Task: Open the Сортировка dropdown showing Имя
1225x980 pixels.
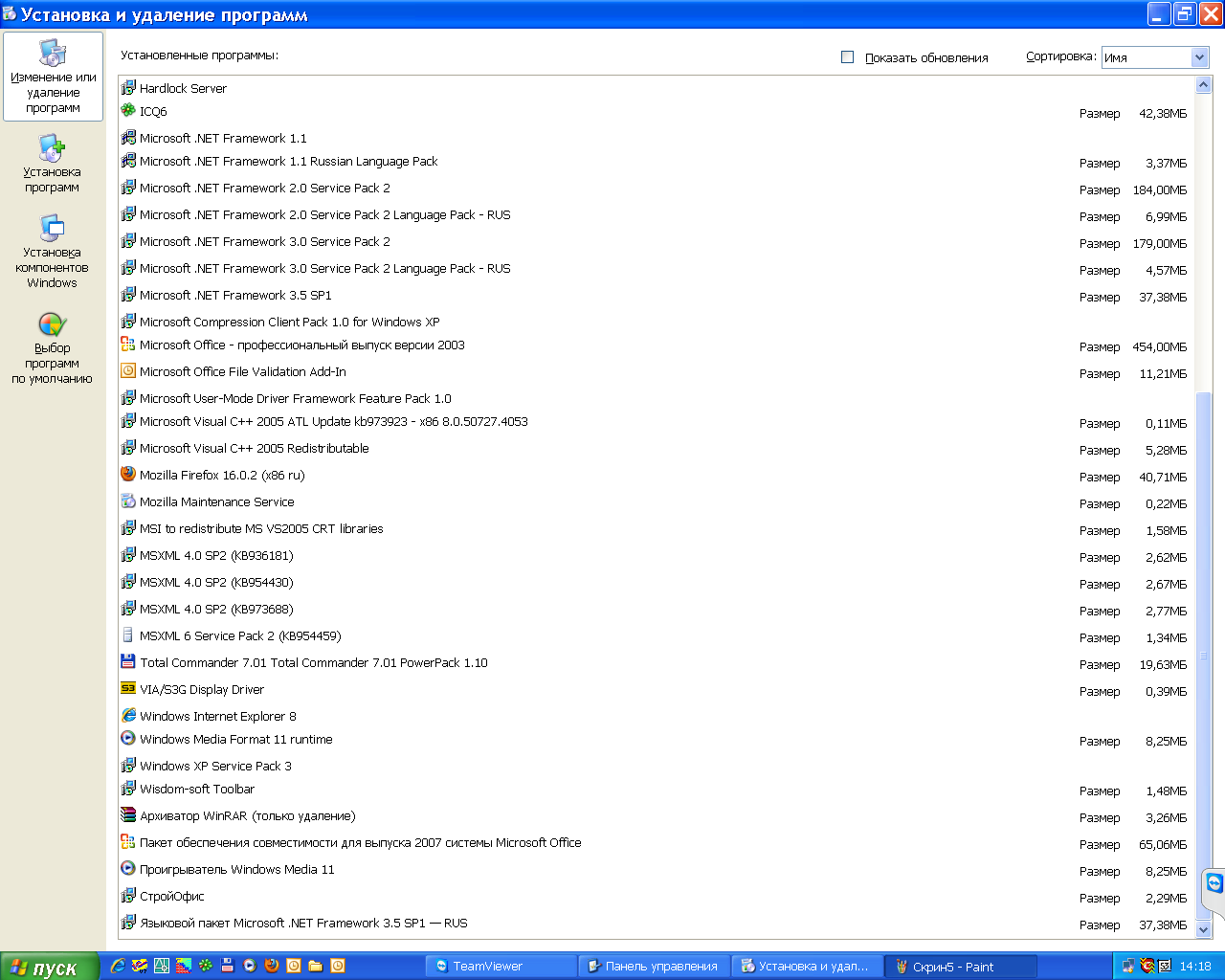Action: point(1155,57)
